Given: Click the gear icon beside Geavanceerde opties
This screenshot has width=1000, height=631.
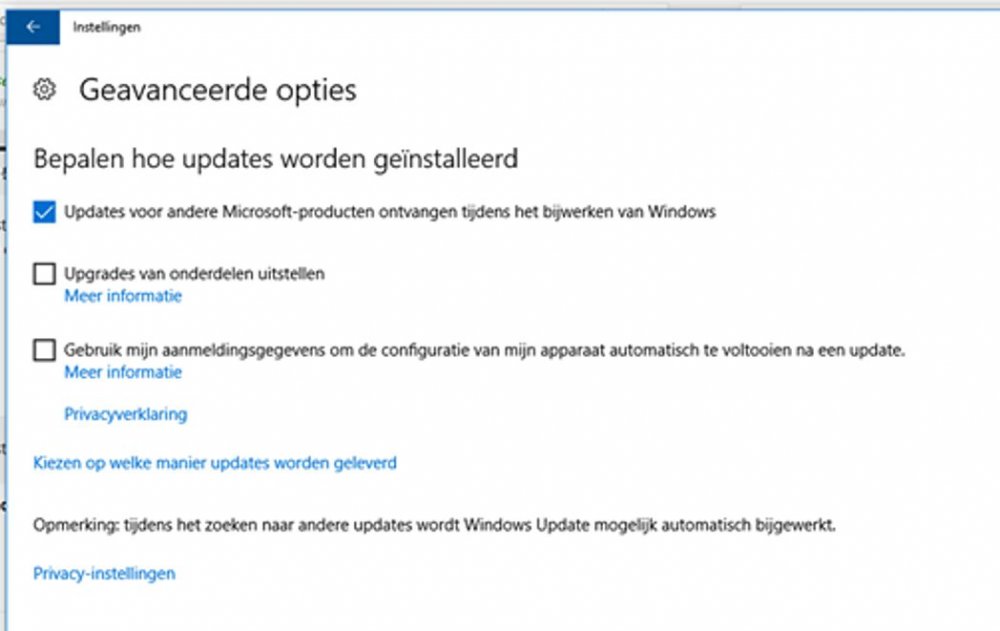Looking at the screenshot, I should (x=44, y=90).
